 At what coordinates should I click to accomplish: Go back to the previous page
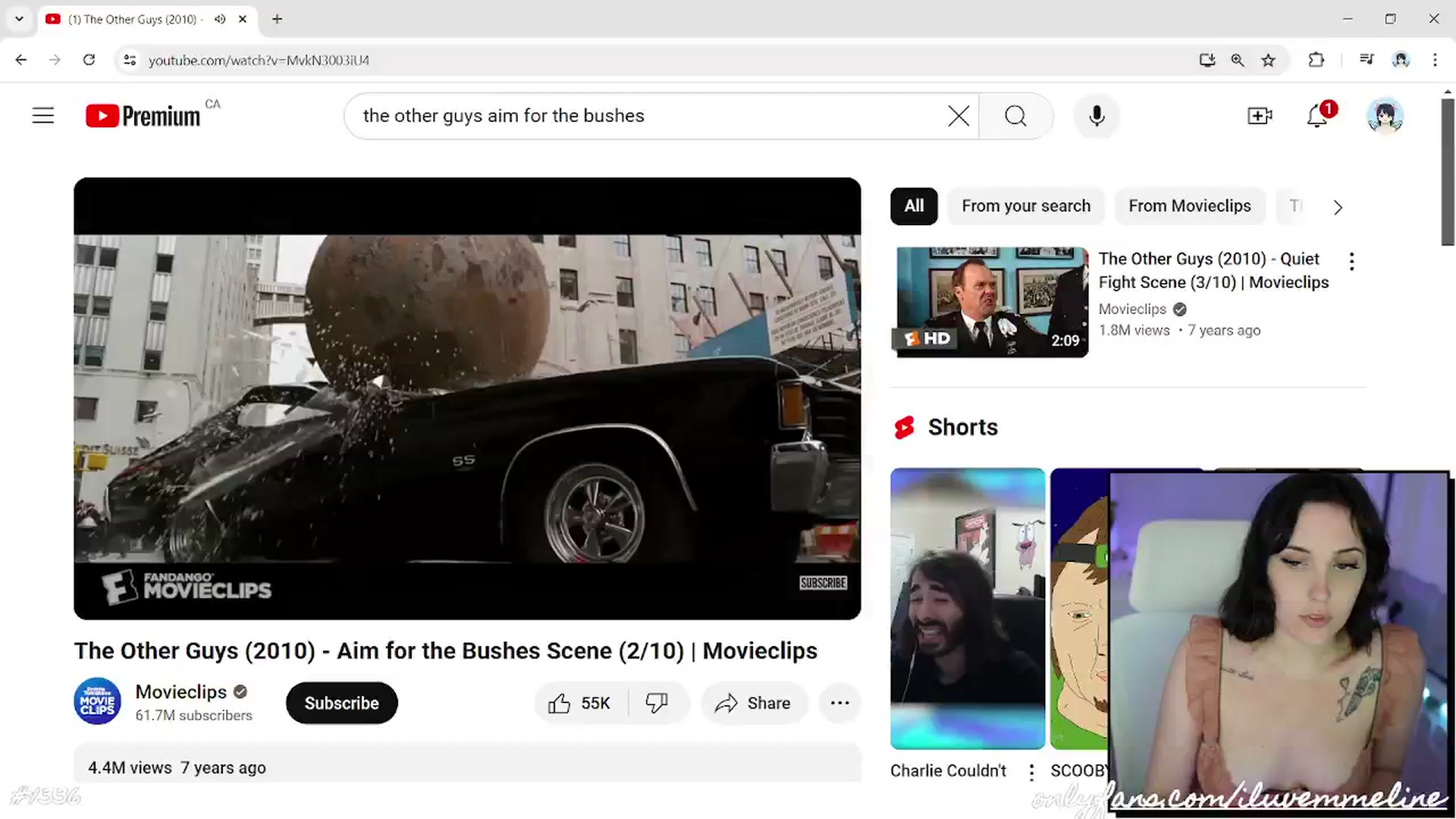coord(21,60)
